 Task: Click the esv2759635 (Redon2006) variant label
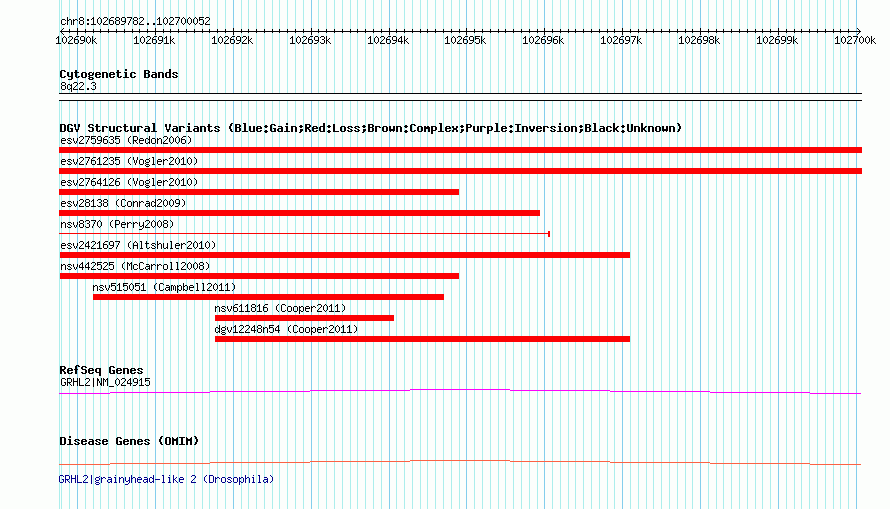click(x=126, y=140)
